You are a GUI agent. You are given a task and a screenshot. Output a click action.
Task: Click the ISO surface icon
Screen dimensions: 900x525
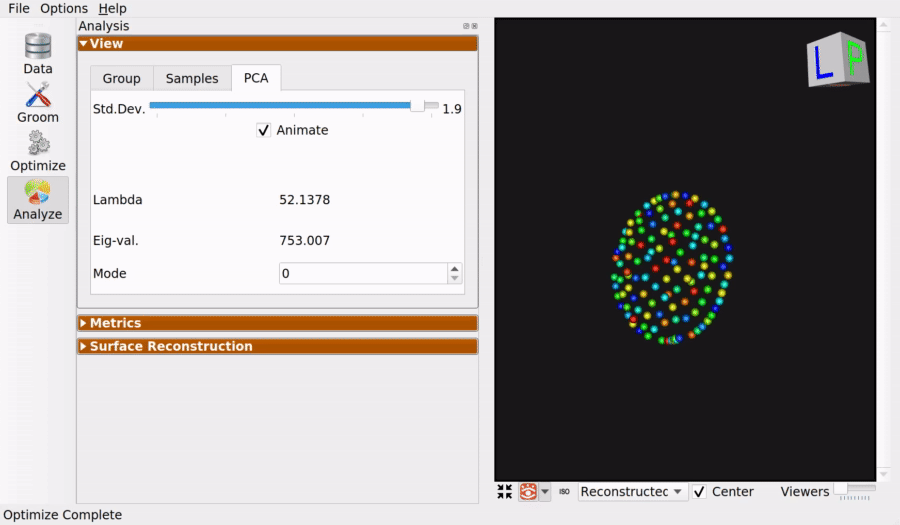564,492
